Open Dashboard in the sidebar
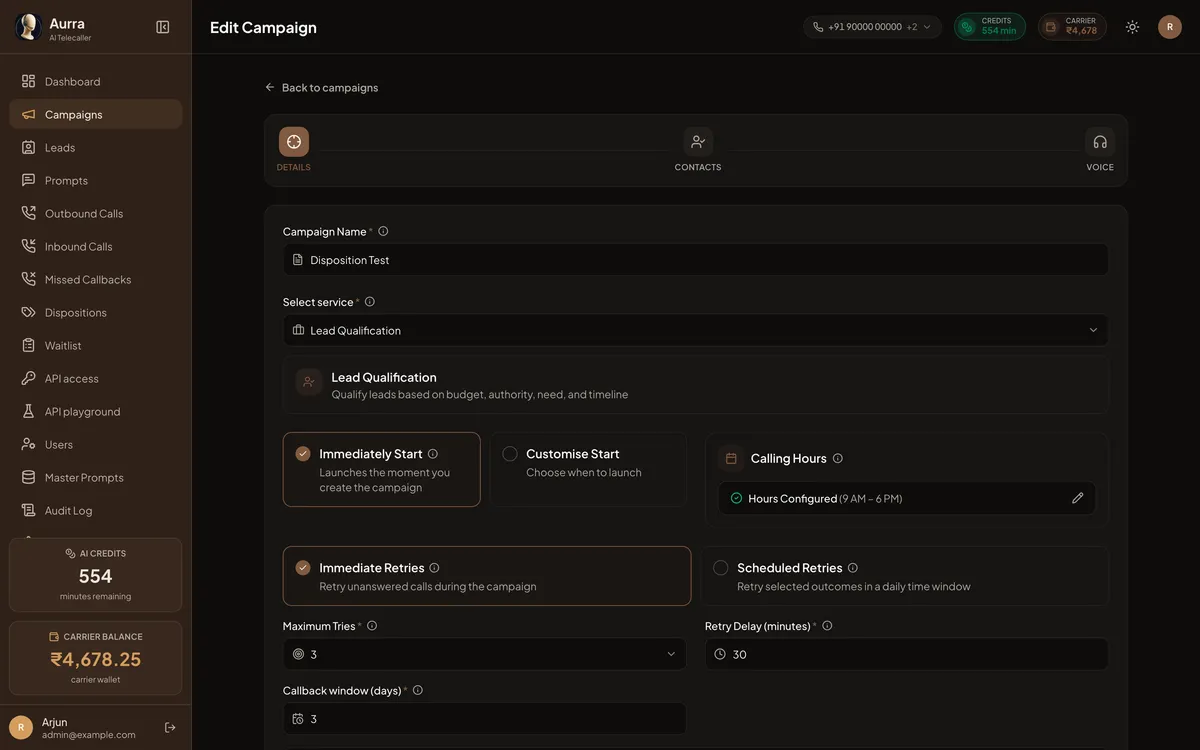This screenshot has width=1200, height=750. pos(96,81)
